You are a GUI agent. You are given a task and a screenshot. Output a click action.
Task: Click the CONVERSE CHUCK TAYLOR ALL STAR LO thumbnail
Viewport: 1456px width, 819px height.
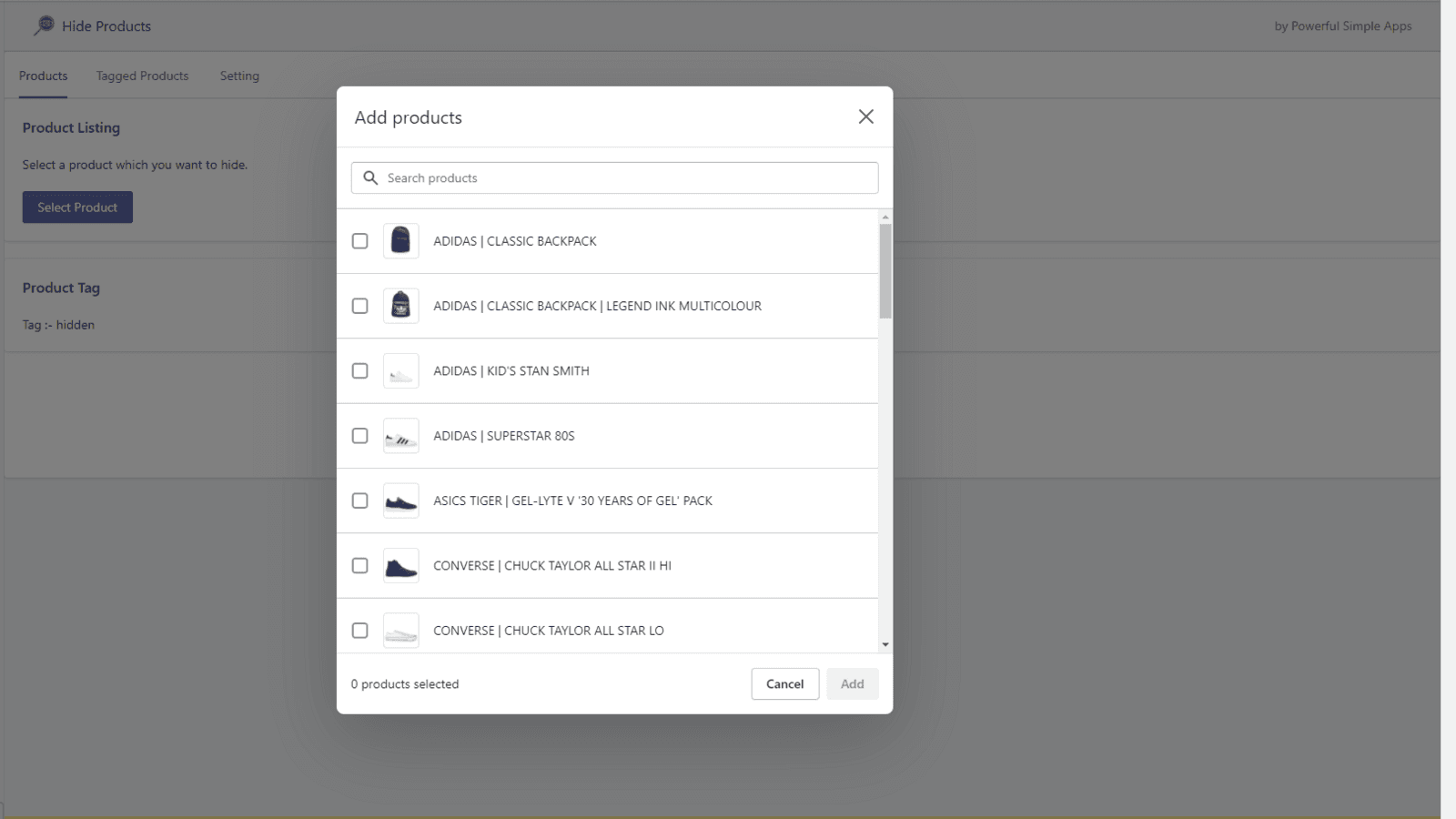click(400, 630)
